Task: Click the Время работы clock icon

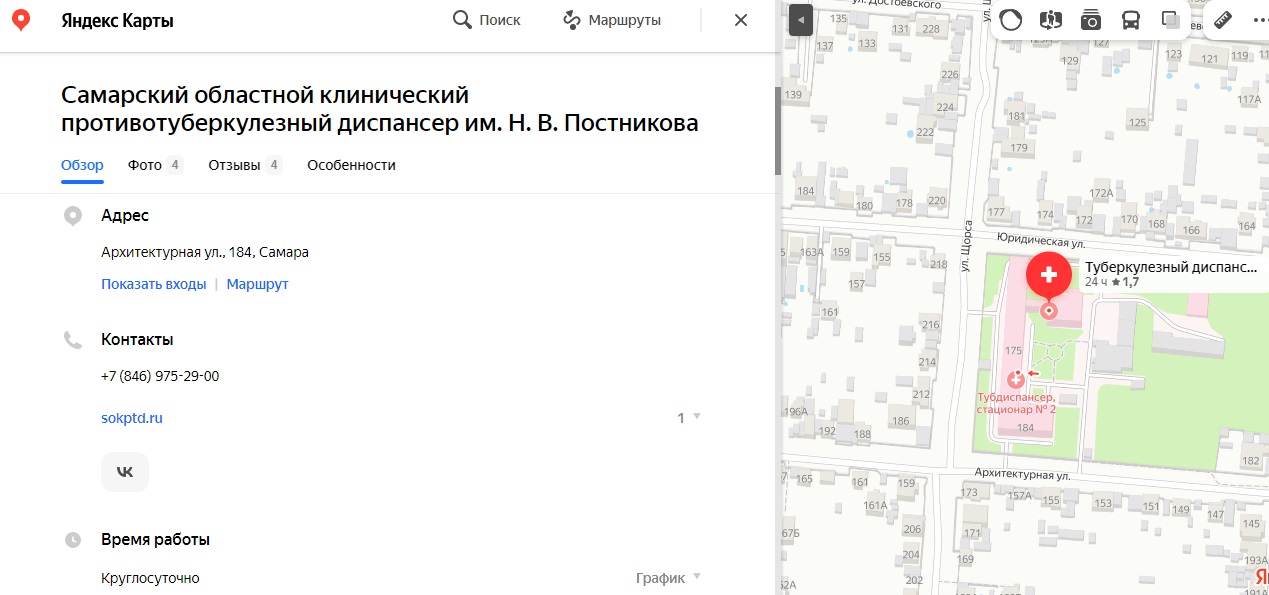Action: tap(72, 540)
